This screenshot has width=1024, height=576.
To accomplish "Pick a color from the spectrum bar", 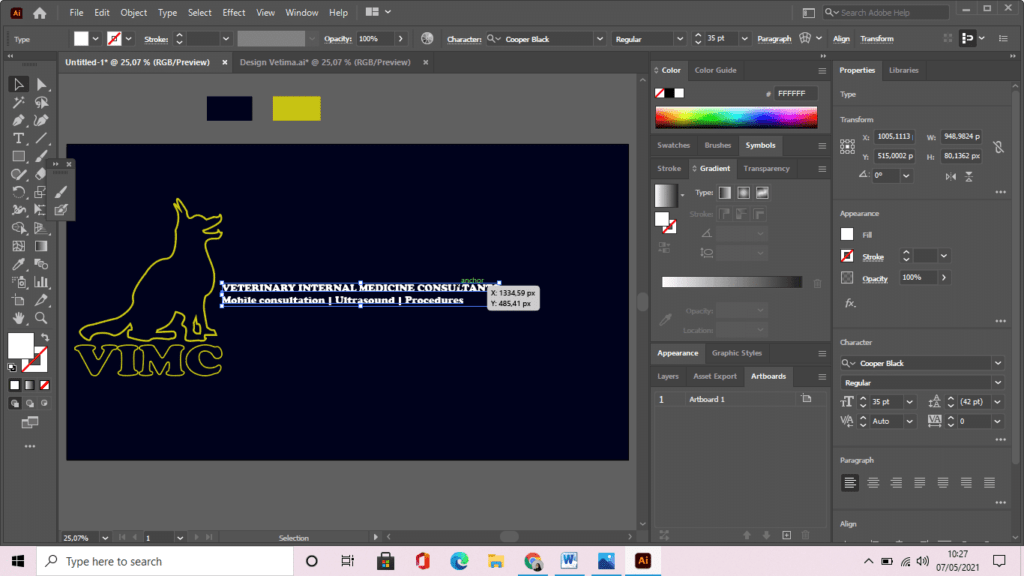I will coord(736,117).
